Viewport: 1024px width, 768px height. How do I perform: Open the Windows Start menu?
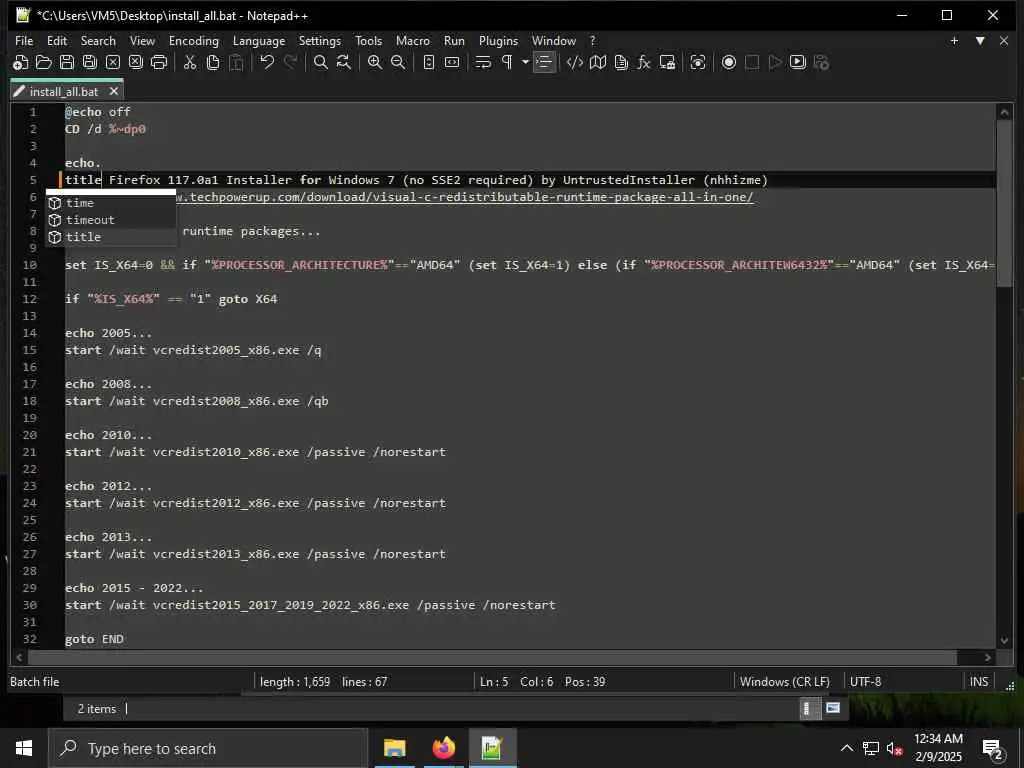coord(24,748)
